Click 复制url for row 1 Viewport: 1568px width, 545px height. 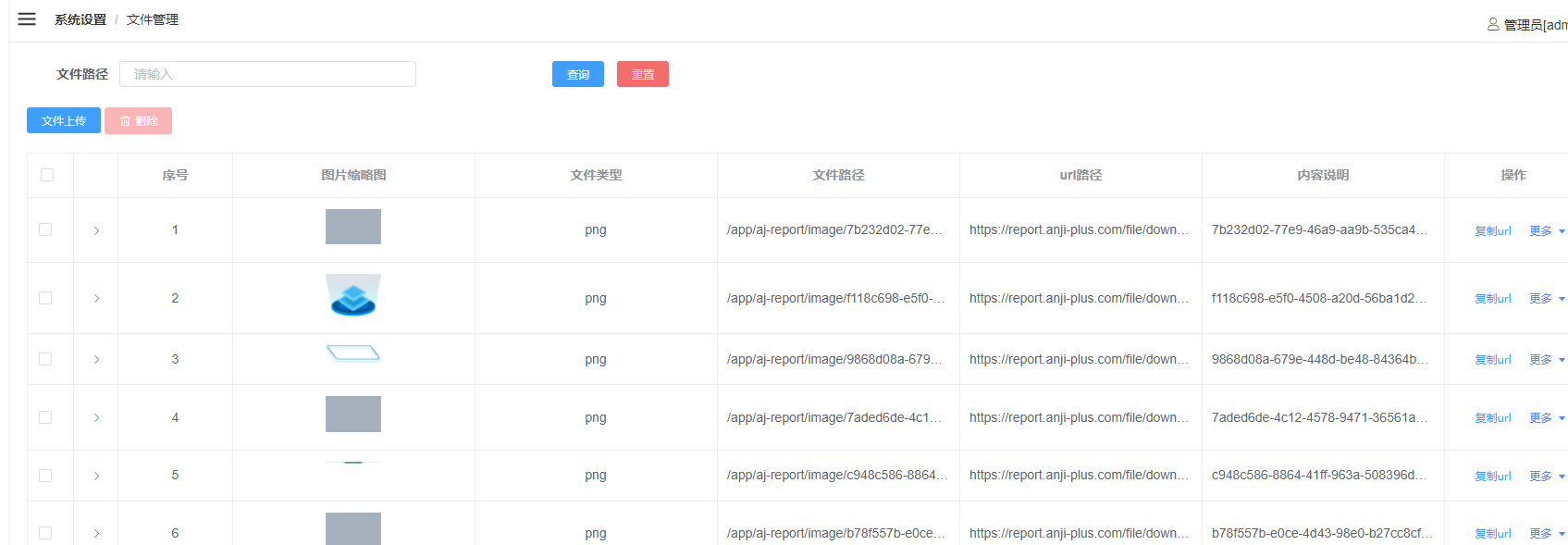point(1493,231)
